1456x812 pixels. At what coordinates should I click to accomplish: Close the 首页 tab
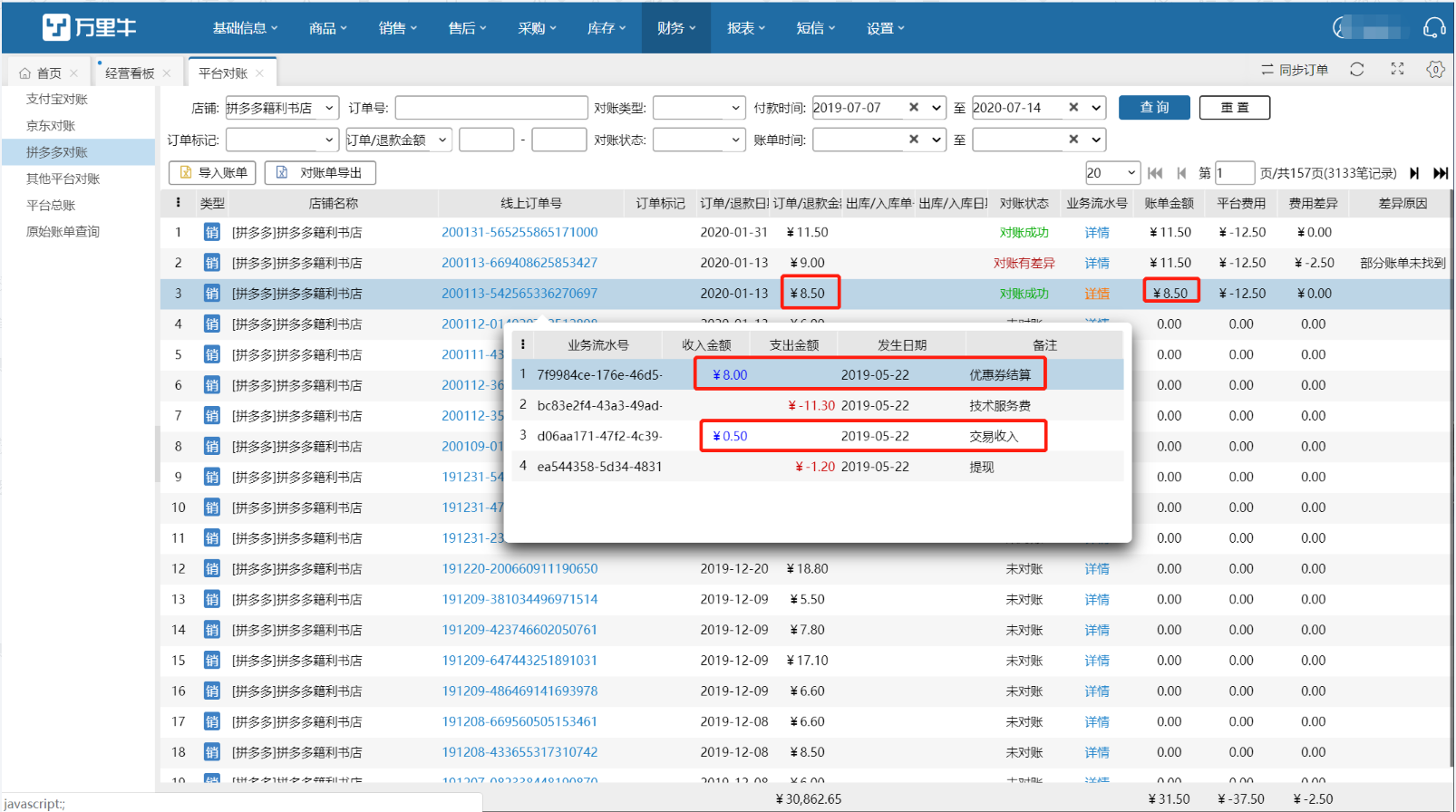(x=73, y=73)
